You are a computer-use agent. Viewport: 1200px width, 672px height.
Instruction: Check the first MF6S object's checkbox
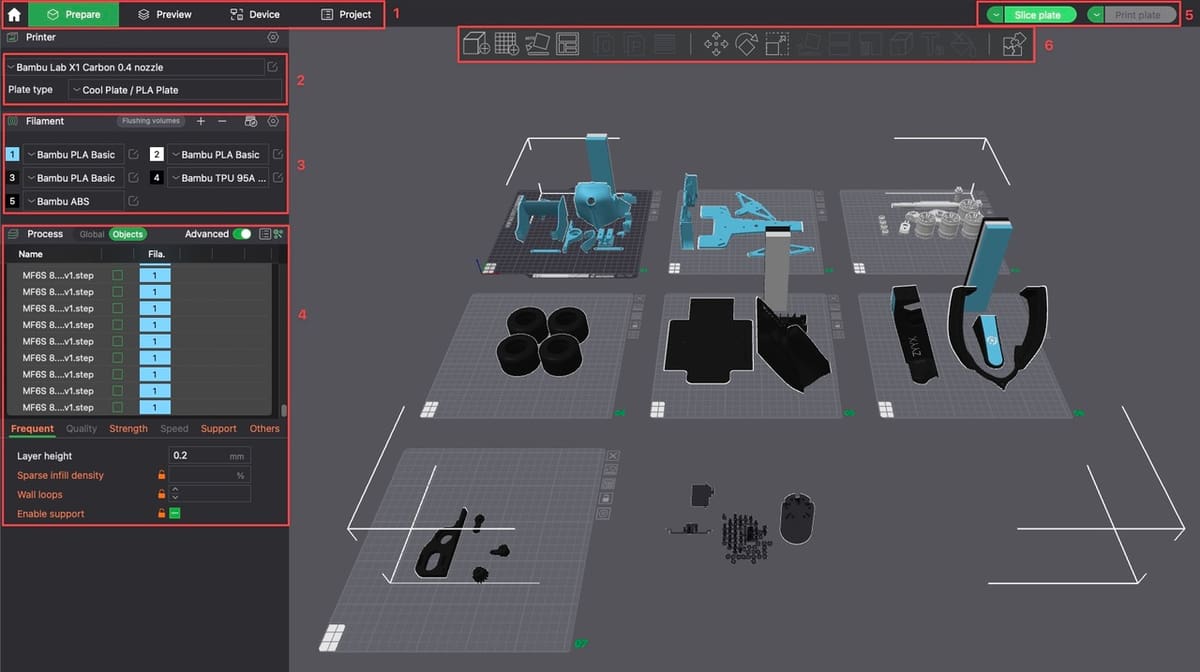(118, 275)
